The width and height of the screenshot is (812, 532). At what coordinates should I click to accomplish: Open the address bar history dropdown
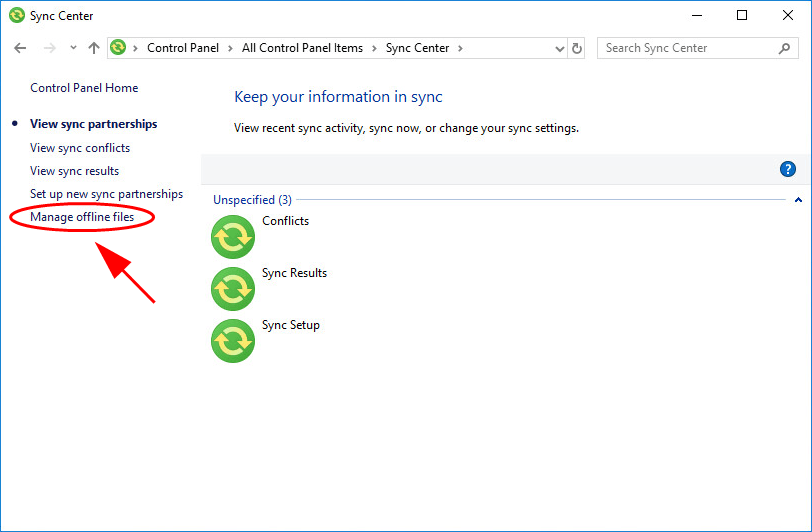coord(559,49)
